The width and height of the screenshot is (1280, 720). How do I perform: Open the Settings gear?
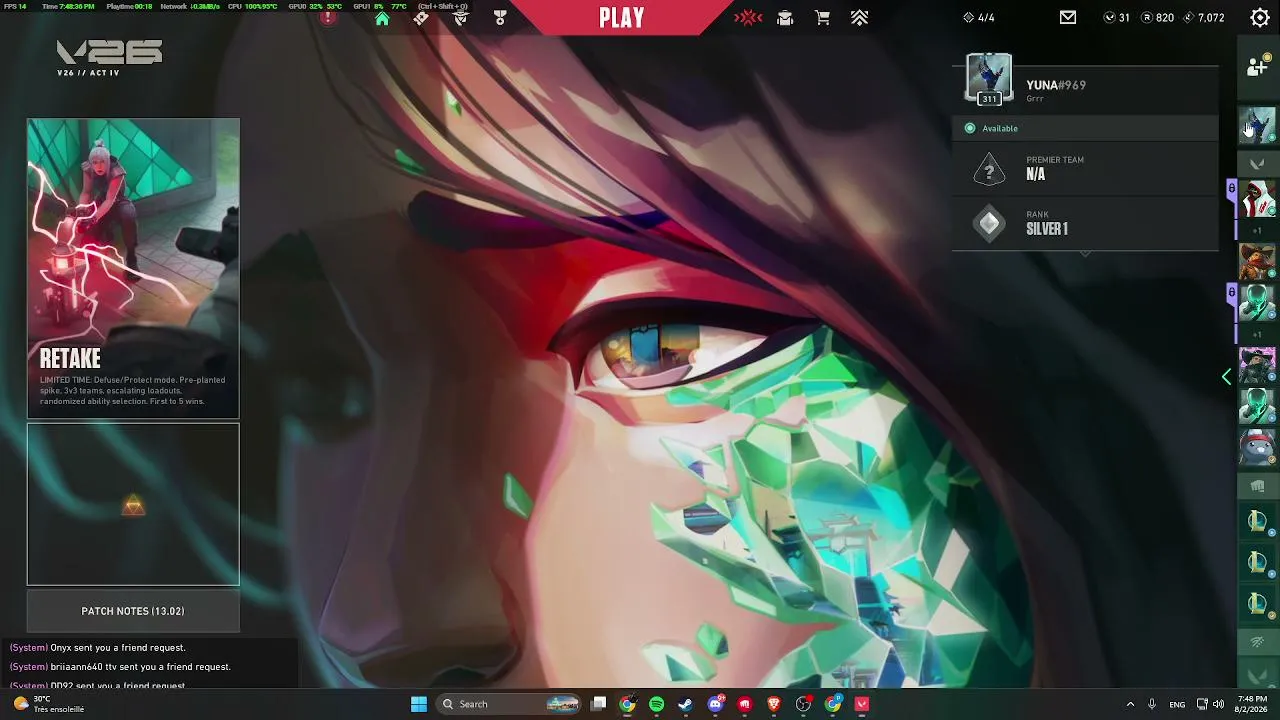tap(1260, 18)
